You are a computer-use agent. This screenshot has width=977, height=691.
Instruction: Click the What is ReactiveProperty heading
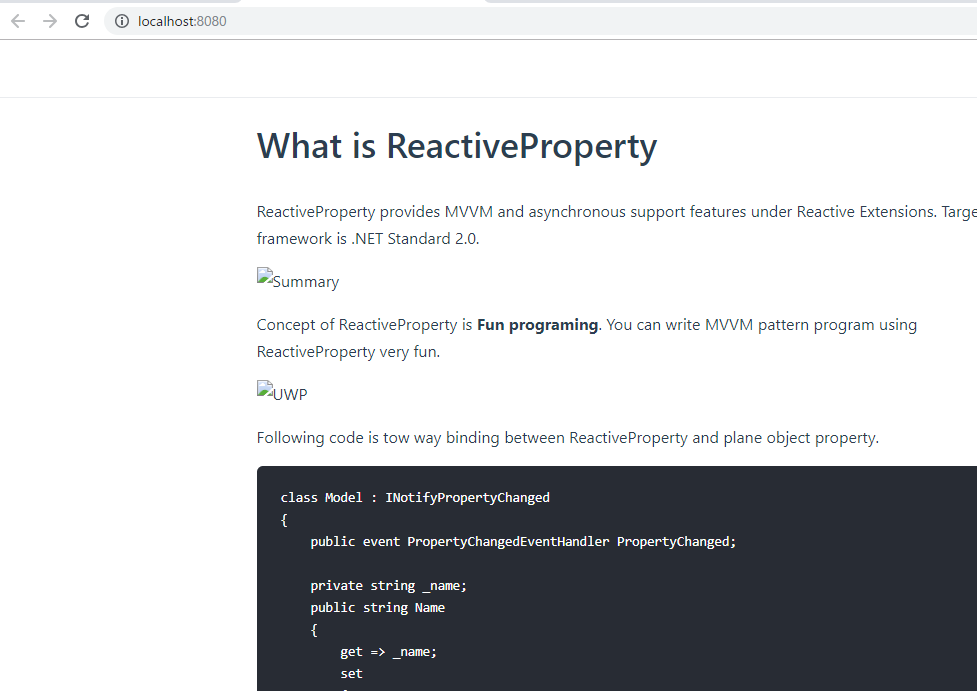(x=457, y=146)
